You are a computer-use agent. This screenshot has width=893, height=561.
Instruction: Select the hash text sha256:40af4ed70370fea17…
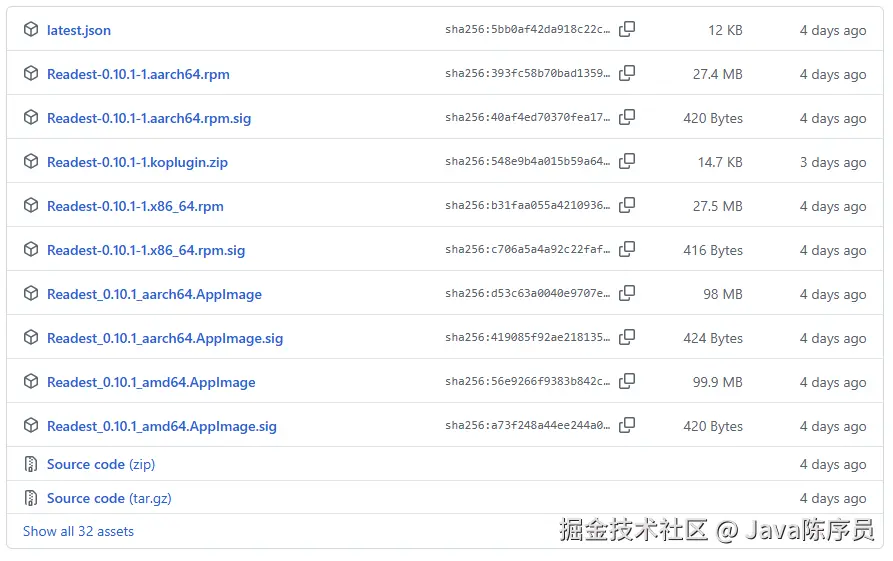click(527, 117)
